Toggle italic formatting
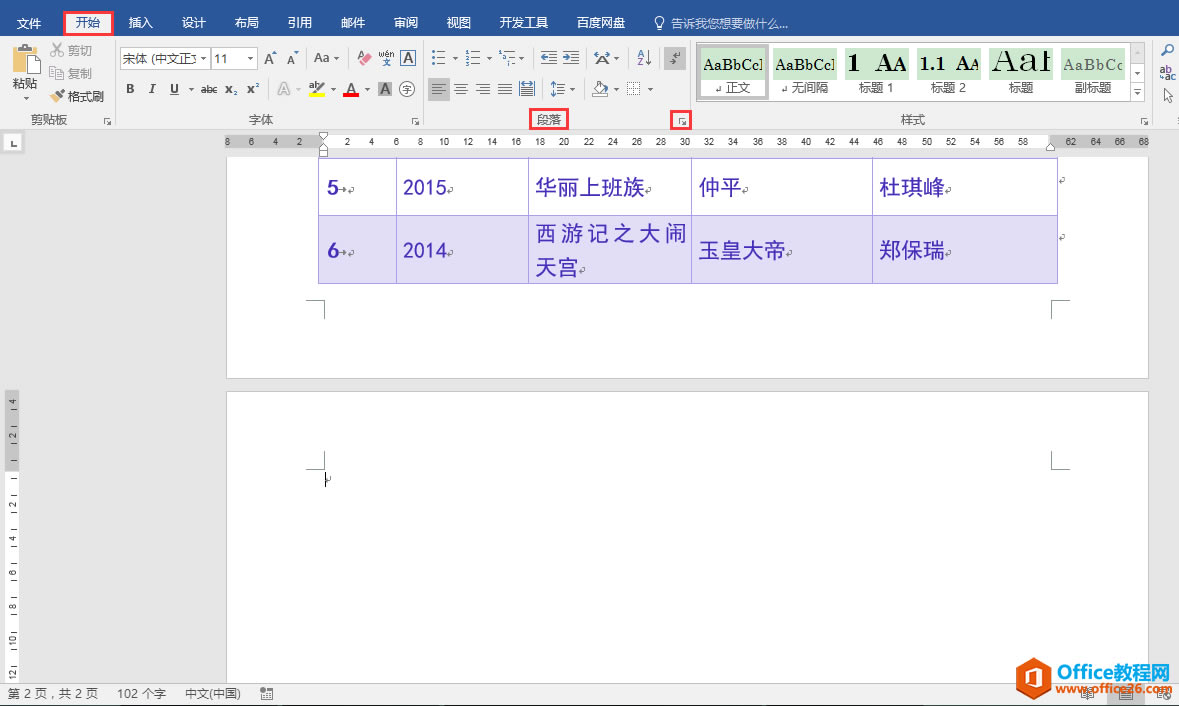 click(152, 89)
